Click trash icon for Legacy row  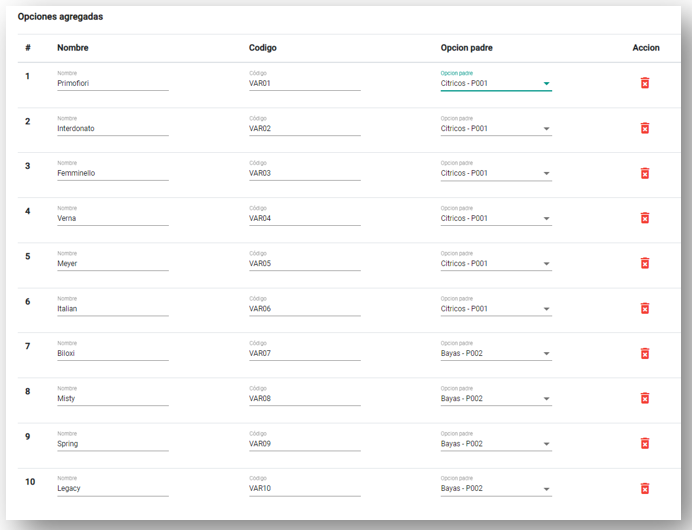pos(645,488)
